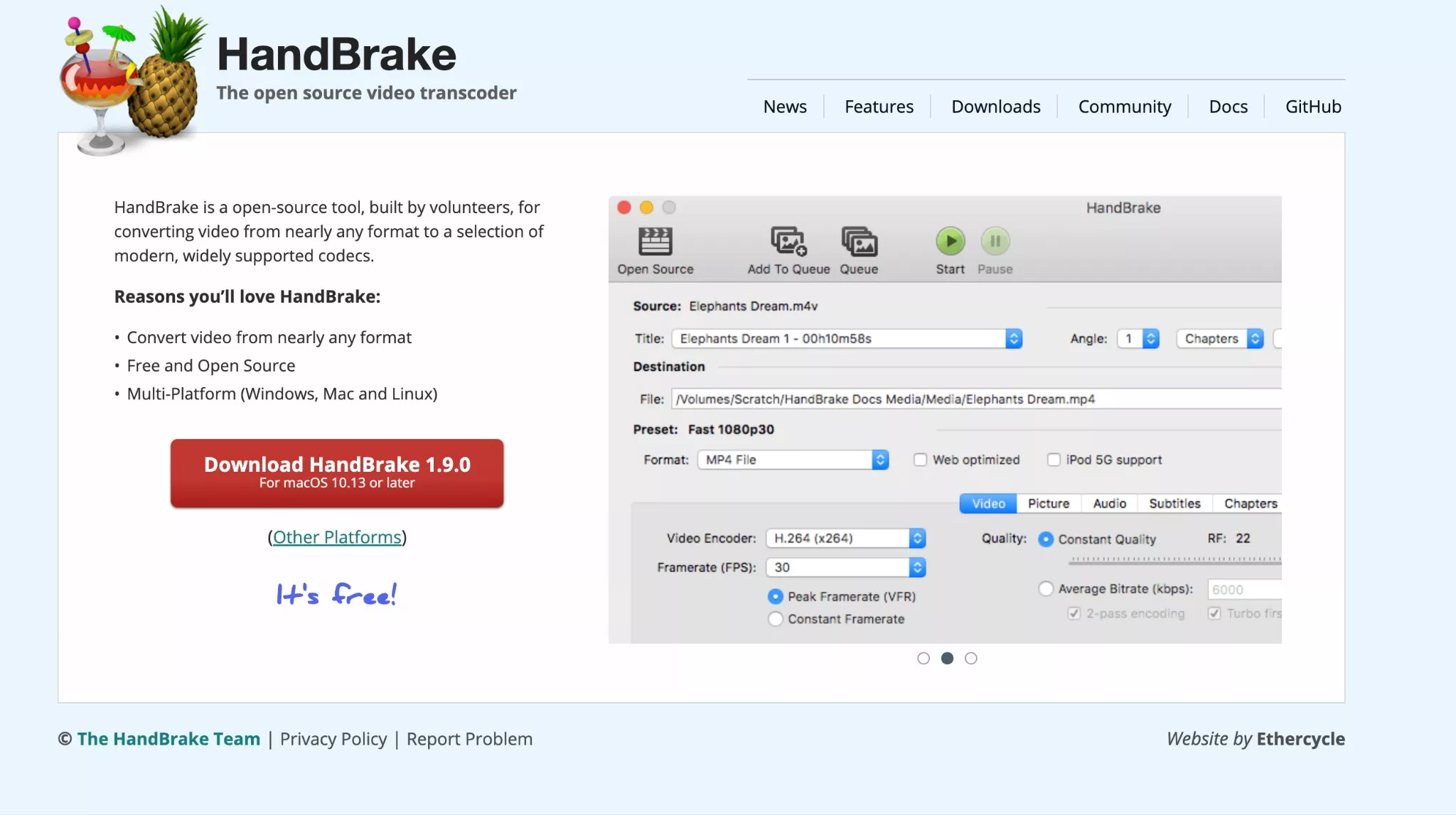Open the Queue icon in the toolbar

tap(859, 242)
